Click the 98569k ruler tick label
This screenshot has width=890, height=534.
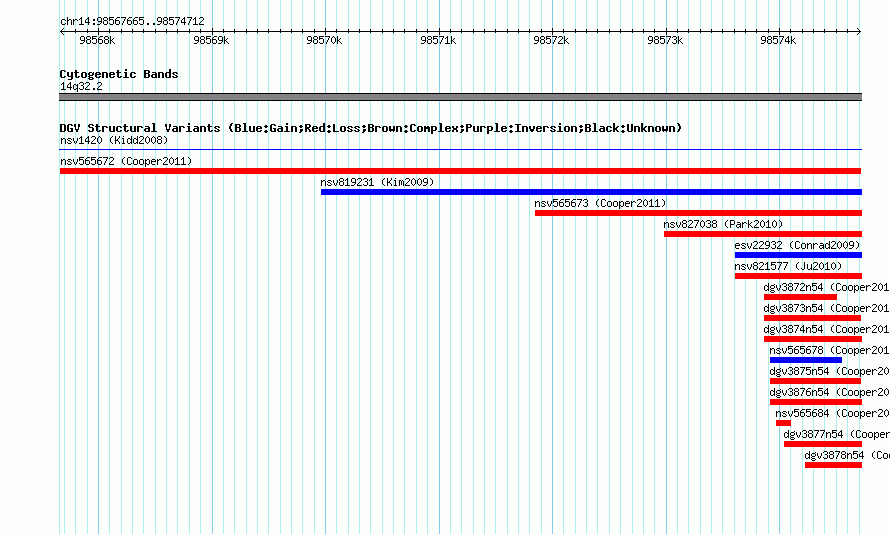(211, 40)
